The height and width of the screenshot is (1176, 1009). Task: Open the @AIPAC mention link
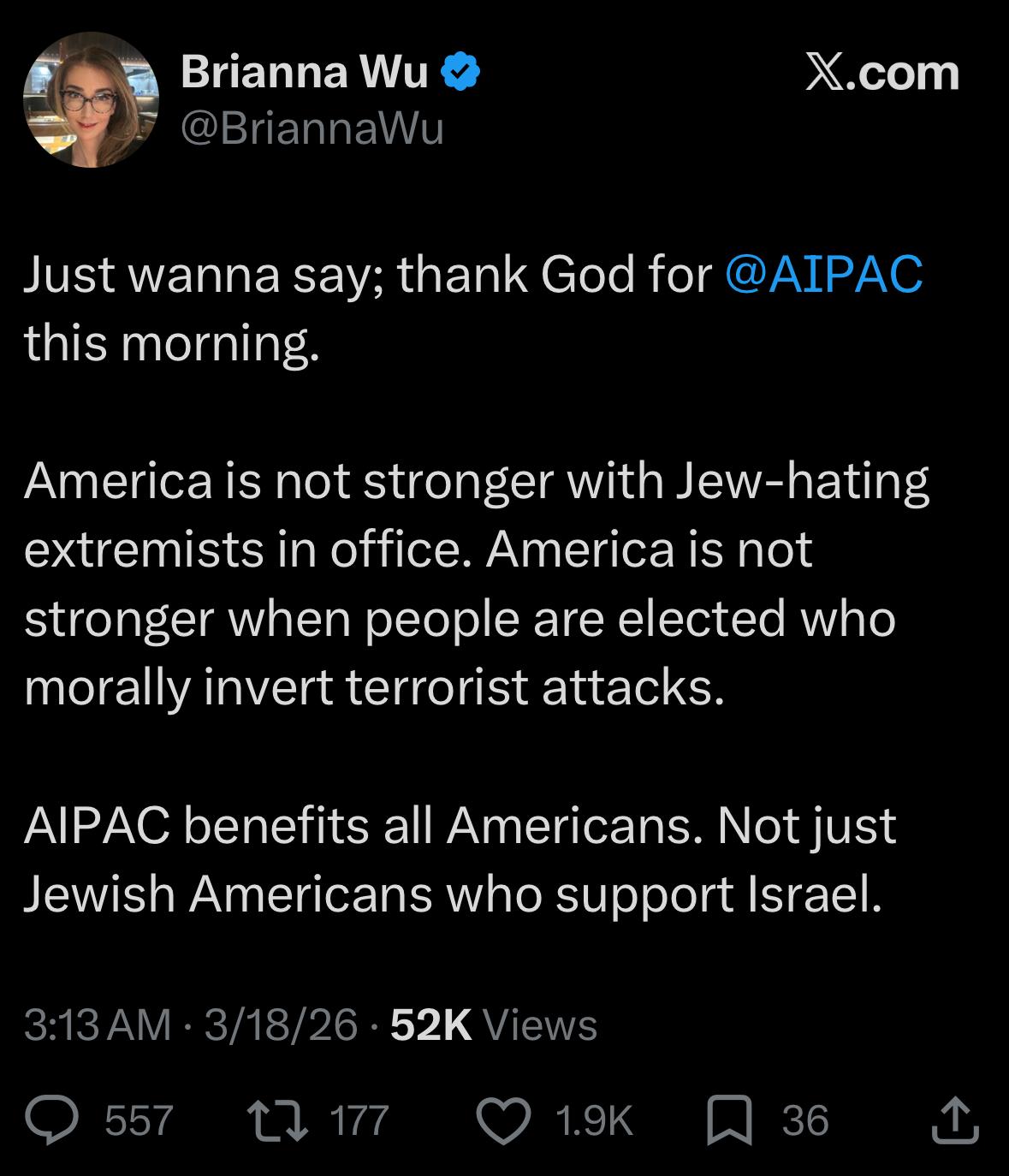click(x=823, y=274)
